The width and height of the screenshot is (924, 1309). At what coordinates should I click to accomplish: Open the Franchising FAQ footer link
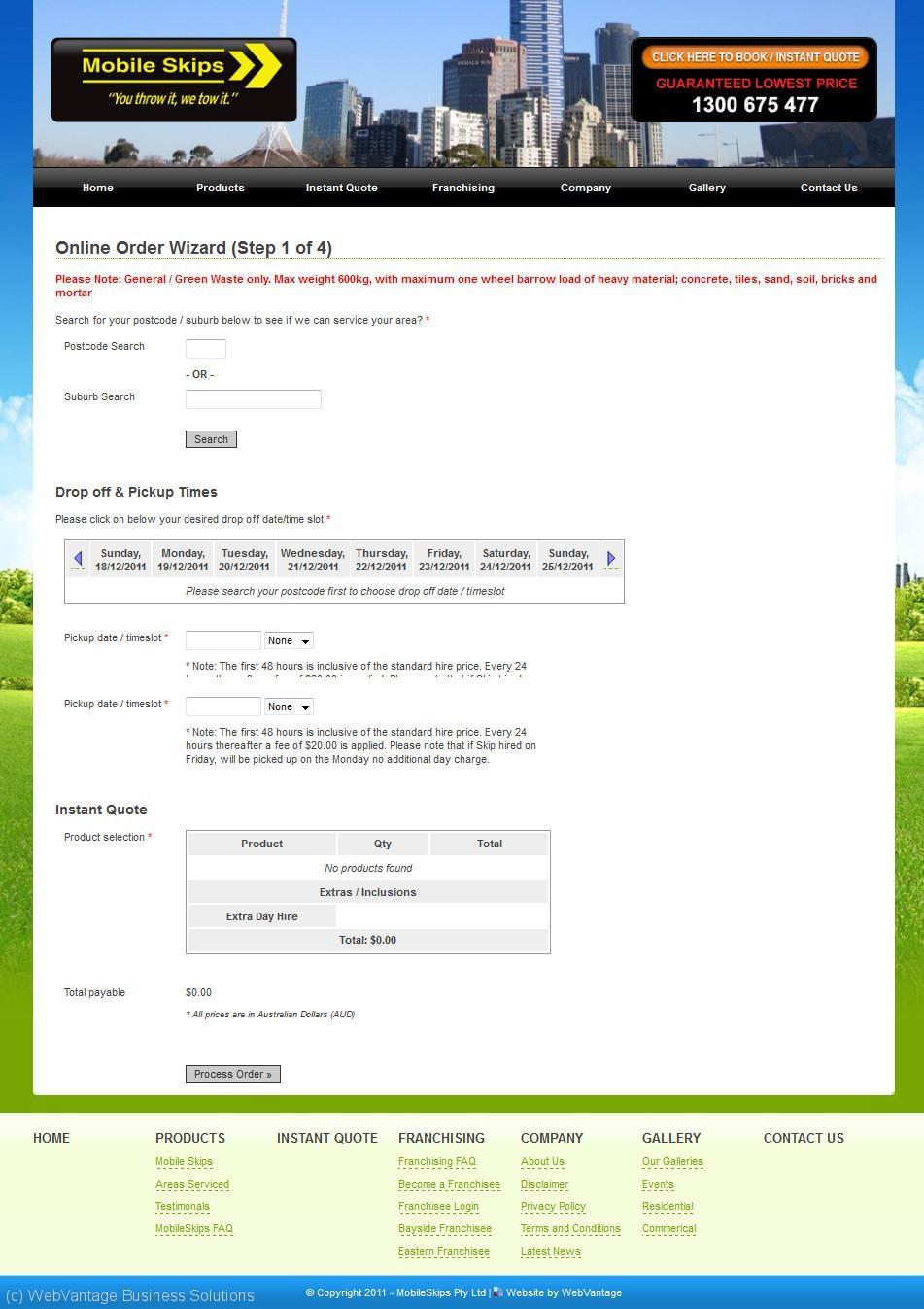click(x=437, y=1162)
